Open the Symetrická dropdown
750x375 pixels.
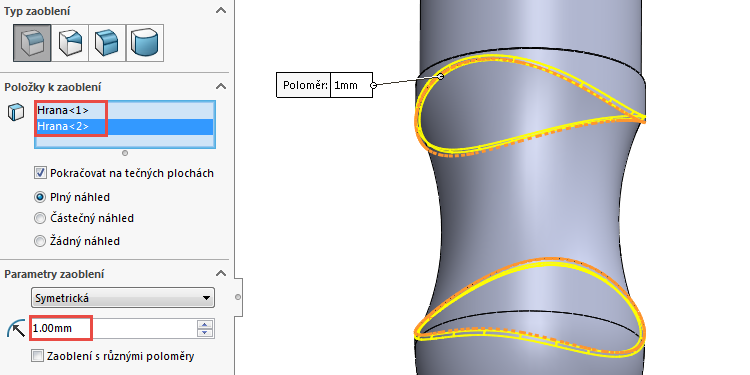(x=123, y=298)
